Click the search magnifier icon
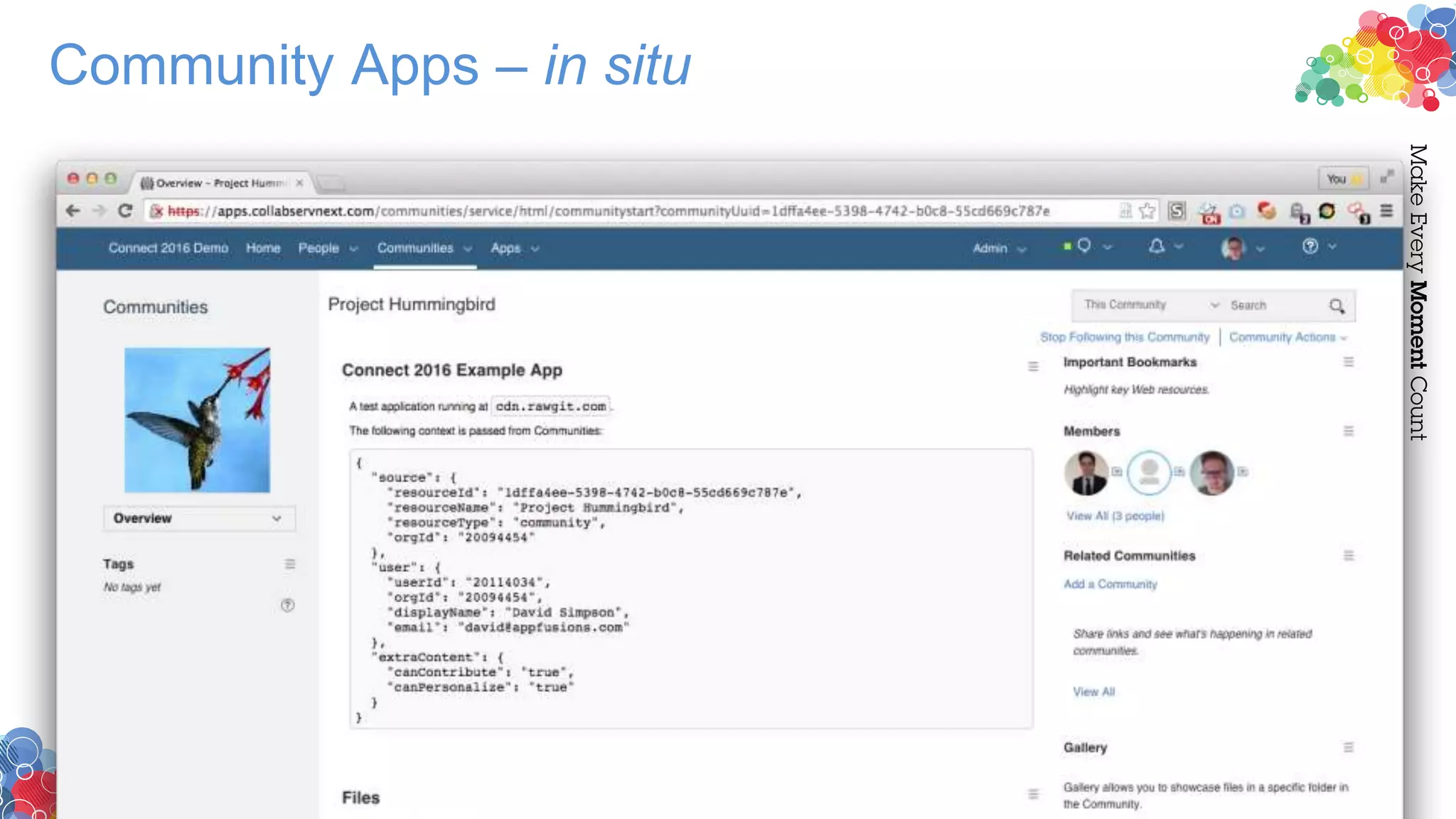This screenshot has height=819, width=1456. (1337, 306)
